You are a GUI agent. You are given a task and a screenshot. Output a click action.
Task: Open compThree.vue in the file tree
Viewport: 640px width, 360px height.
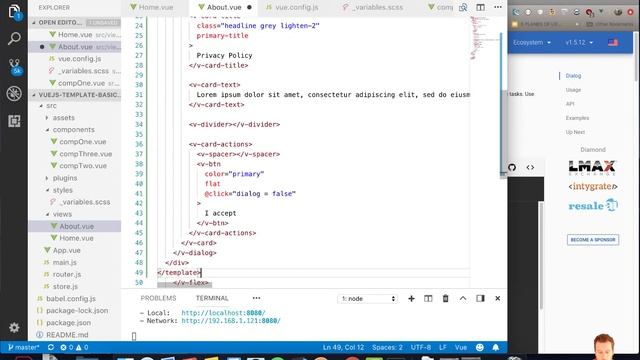coord(85,154)
